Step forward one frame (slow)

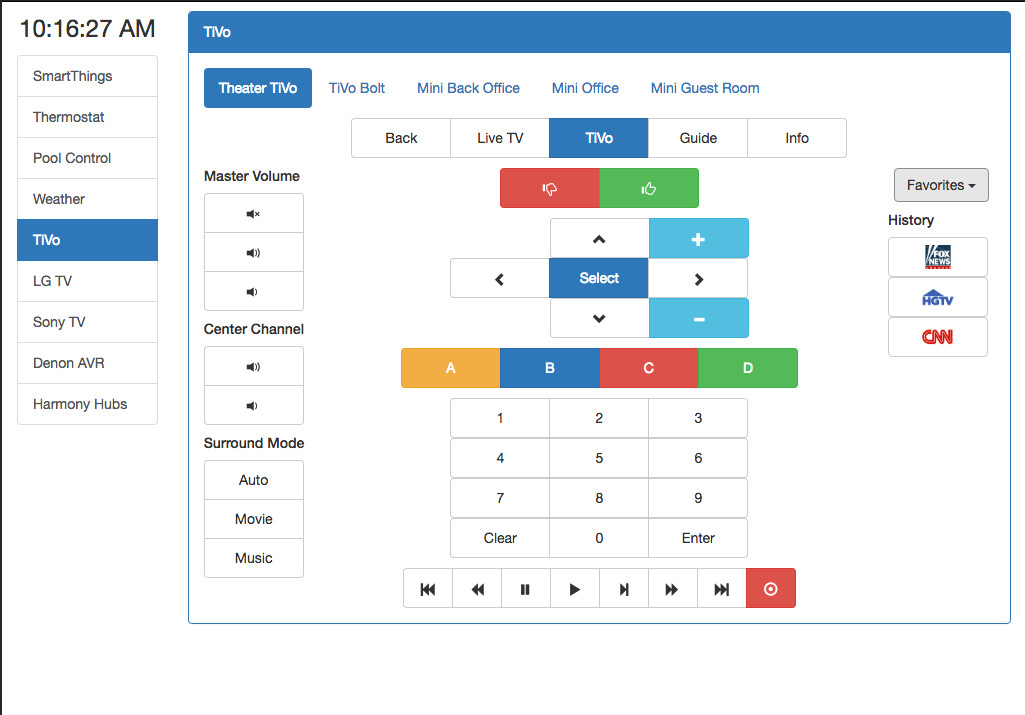coord(624,589)
